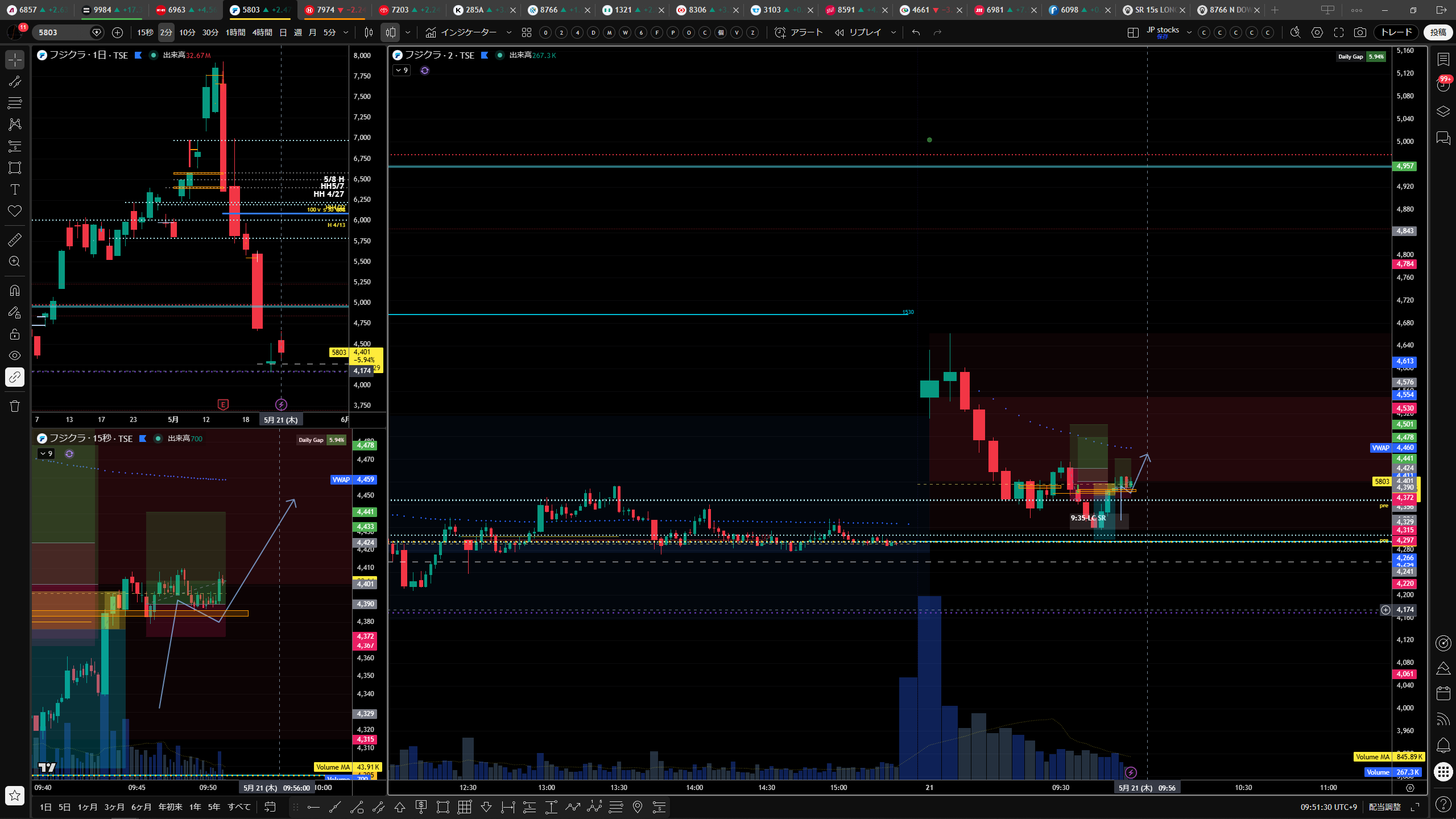Switch to the 8306 browser tab
This screenshot has width=1456, height=819.
pyautogui.click(x=698, y=10)
